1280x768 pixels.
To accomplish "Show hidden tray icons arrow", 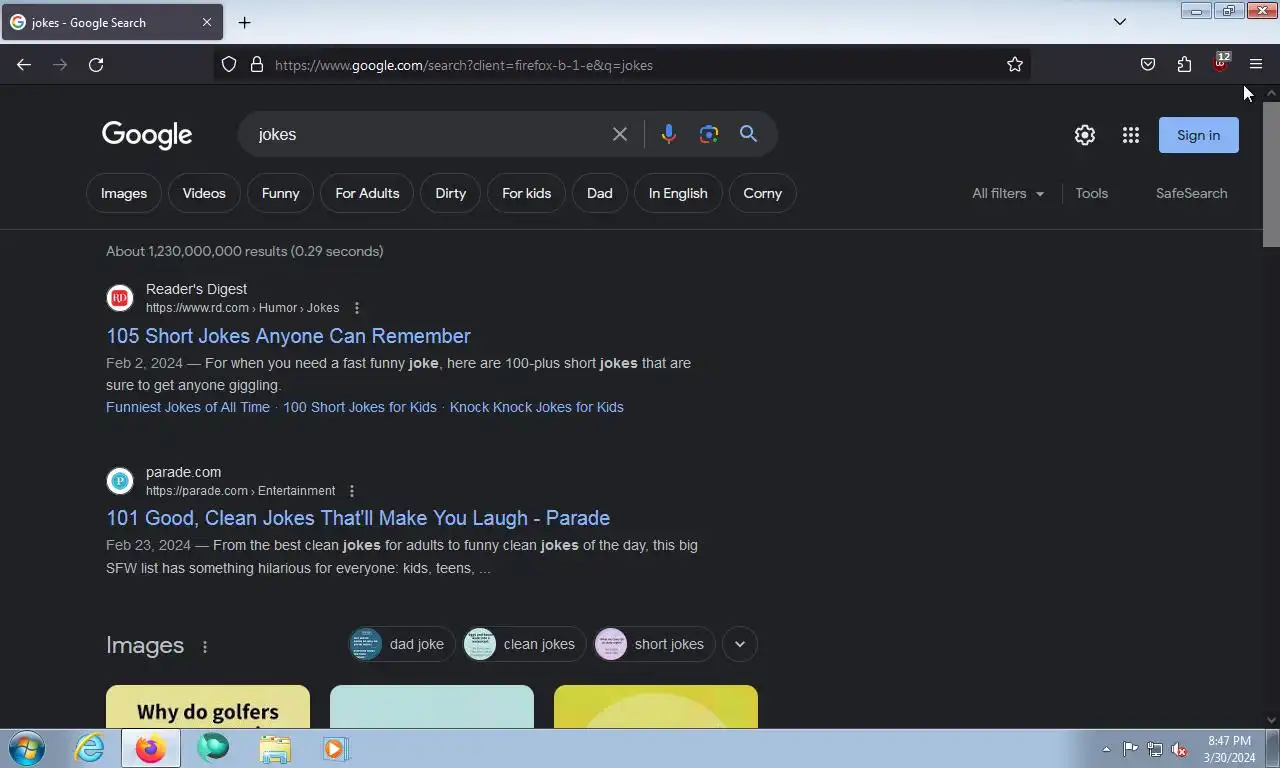I will click(x=1106, y=749).
